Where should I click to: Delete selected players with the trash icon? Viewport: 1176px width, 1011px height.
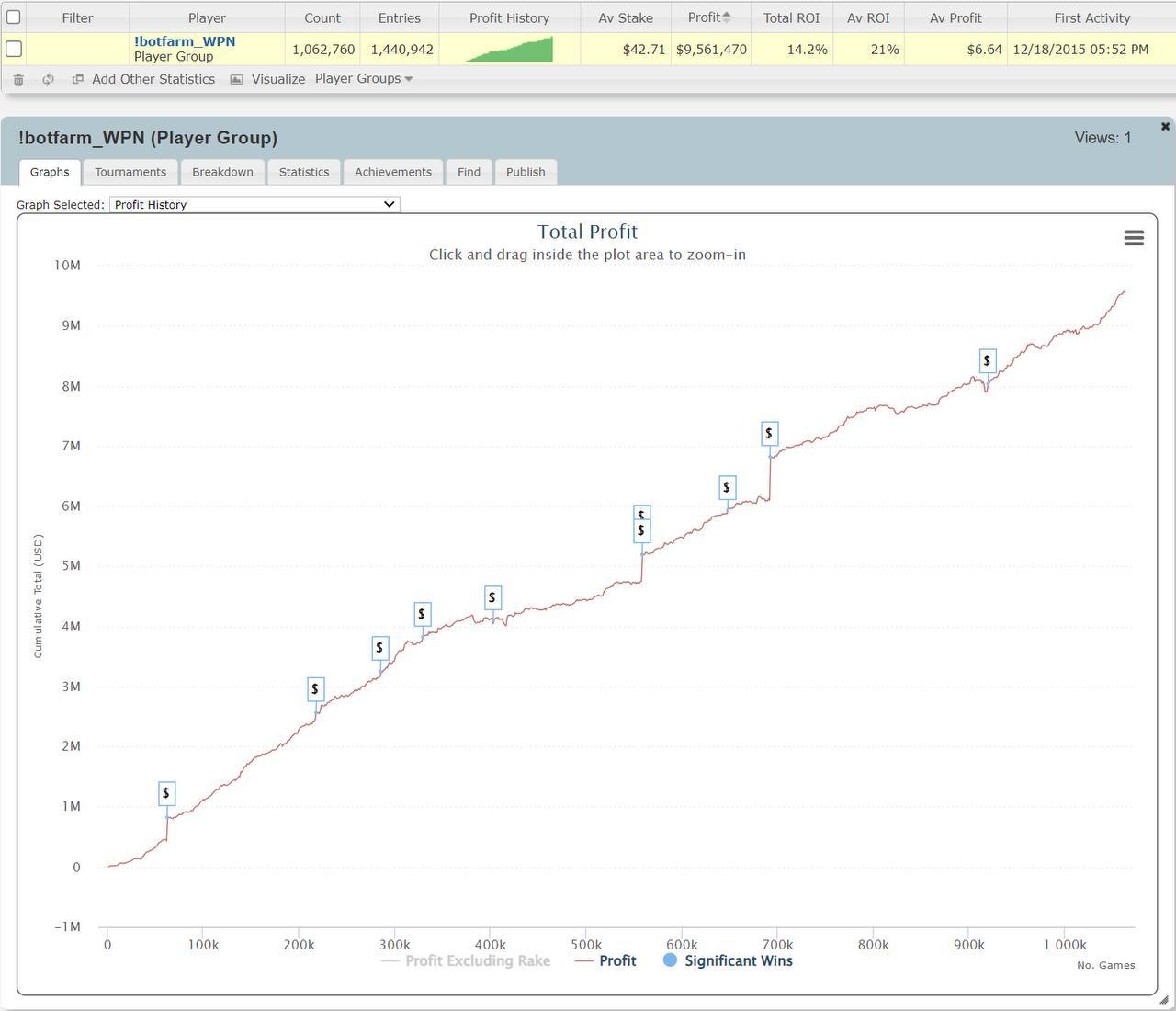coord(18,80)
